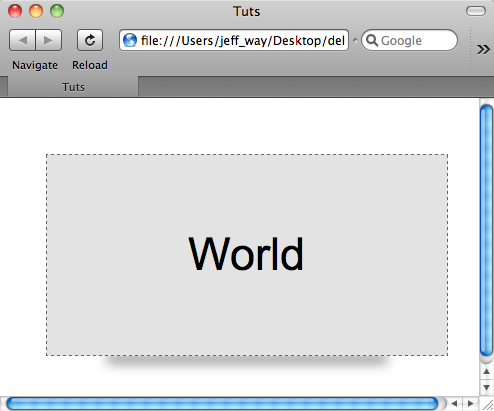
Task: Go forward with the right arrow button
Action: pos(49,40)
